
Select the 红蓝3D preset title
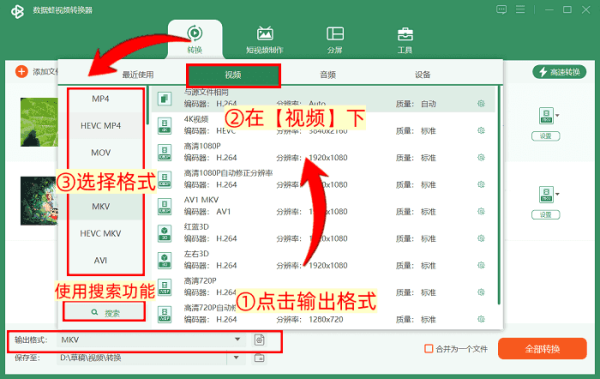tap(196, 227)
